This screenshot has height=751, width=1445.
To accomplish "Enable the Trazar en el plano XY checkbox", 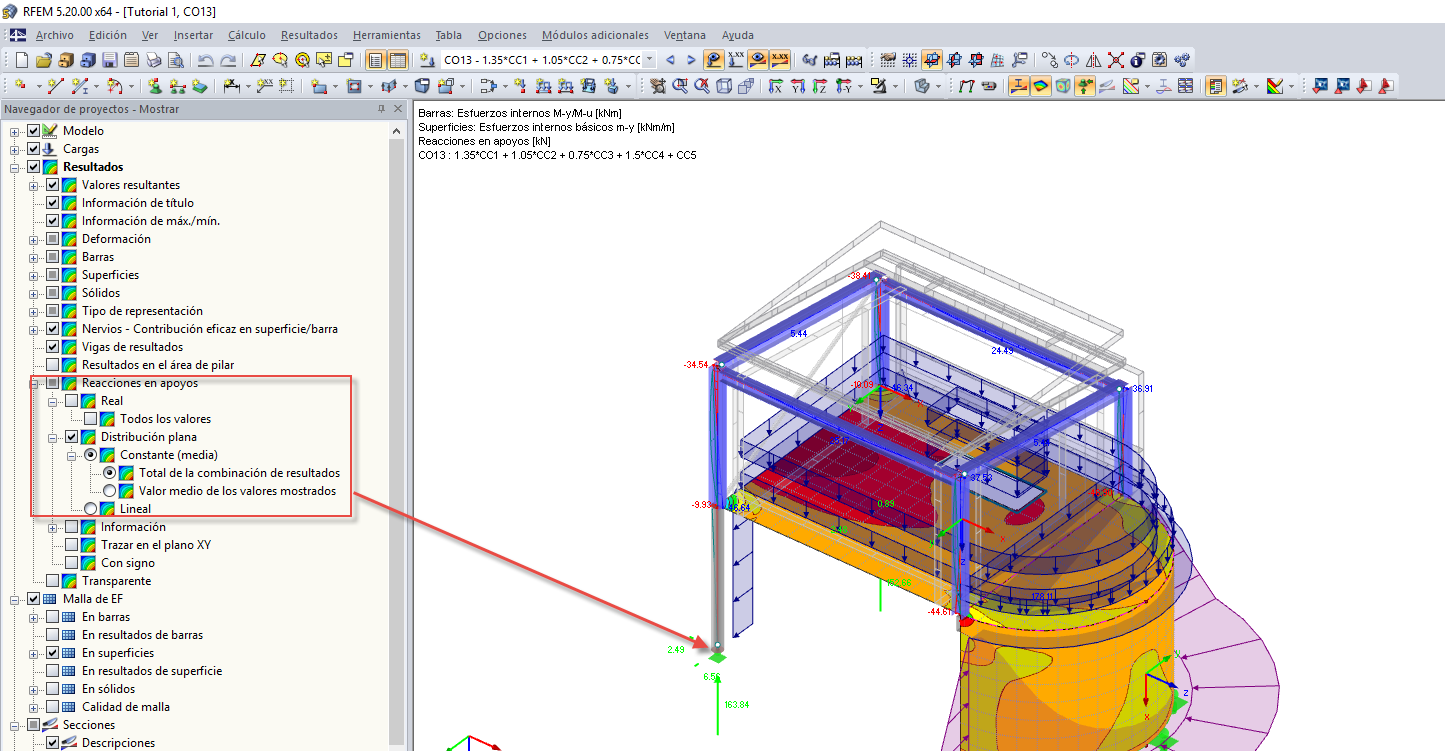I will tap(72, 545).
